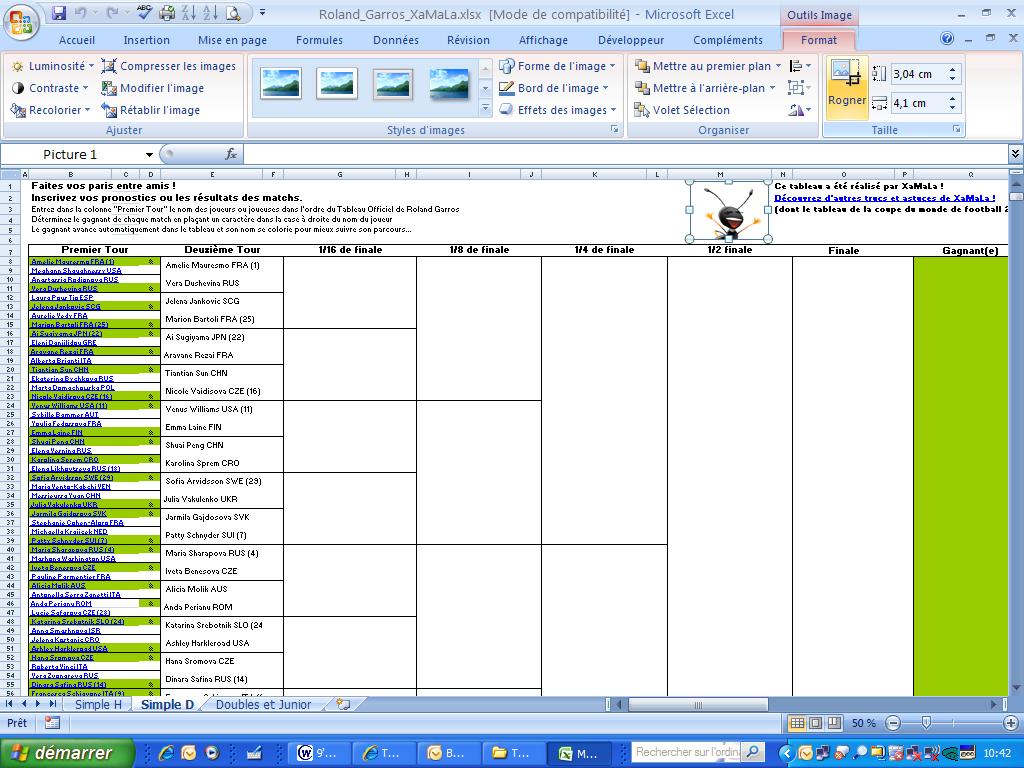Image resolution: width=1024 pixels, height=768 pixels.
Task: Click the XaMaLa tips hyperlink in sheet
Action: coord(884,197)
